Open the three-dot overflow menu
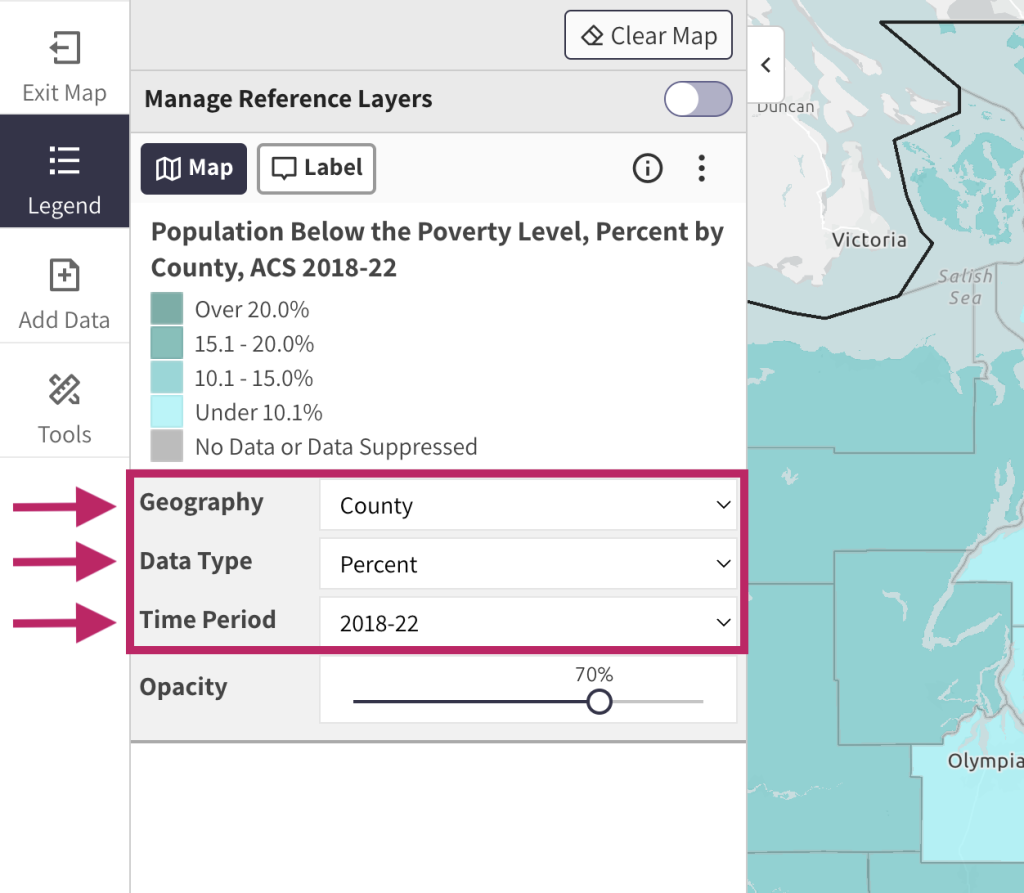This screenshot has height=893, width=1024. click(x=702, y=169)
